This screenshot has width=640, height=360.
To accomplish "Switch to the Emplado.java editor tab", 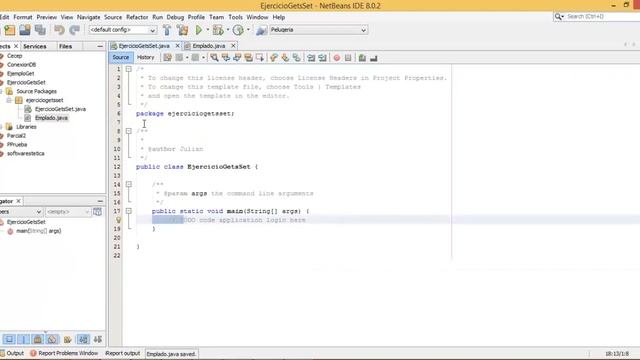I will [209, 46].
